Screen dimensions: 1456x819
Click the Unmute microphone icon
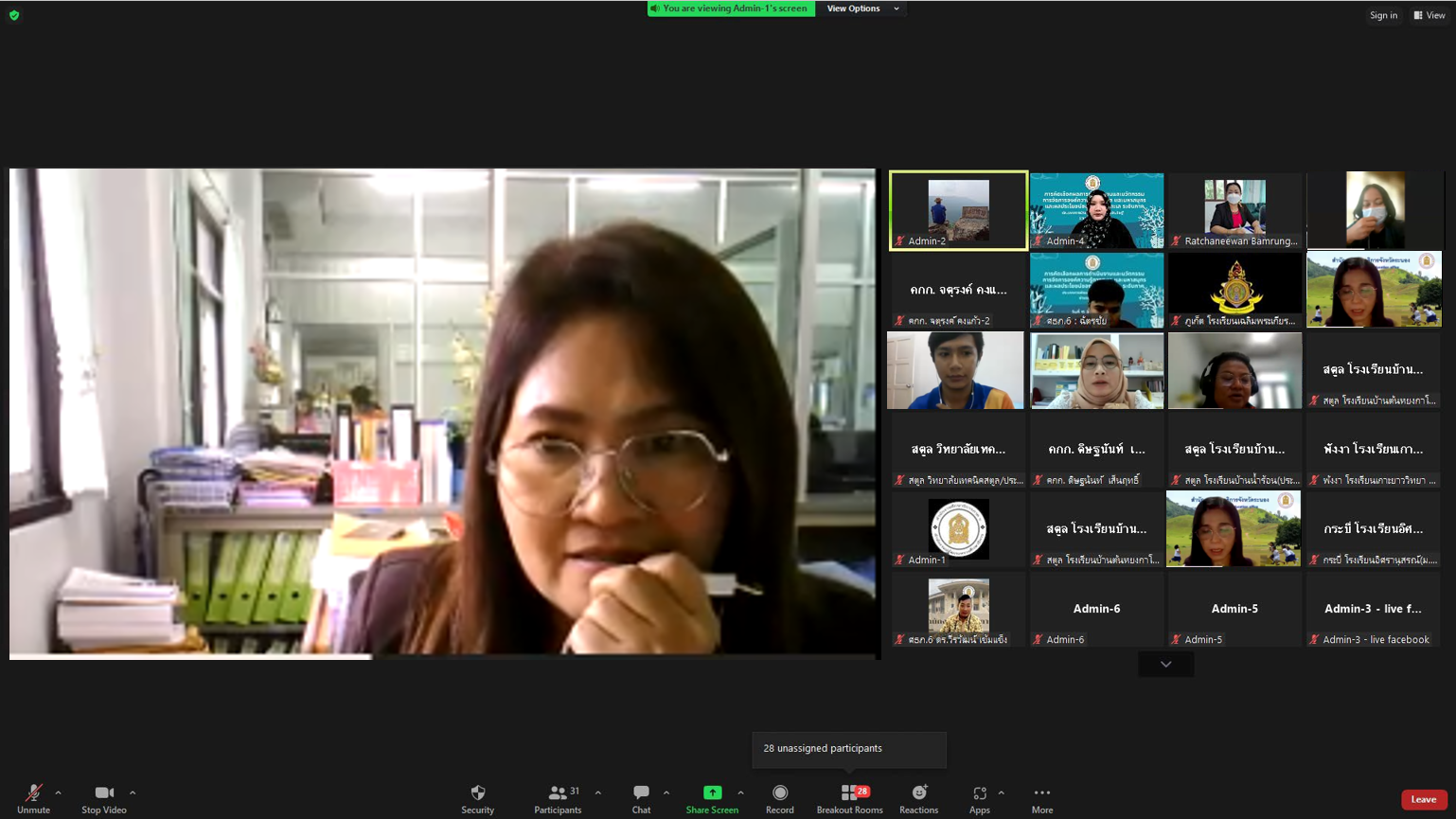pos(33,792)
